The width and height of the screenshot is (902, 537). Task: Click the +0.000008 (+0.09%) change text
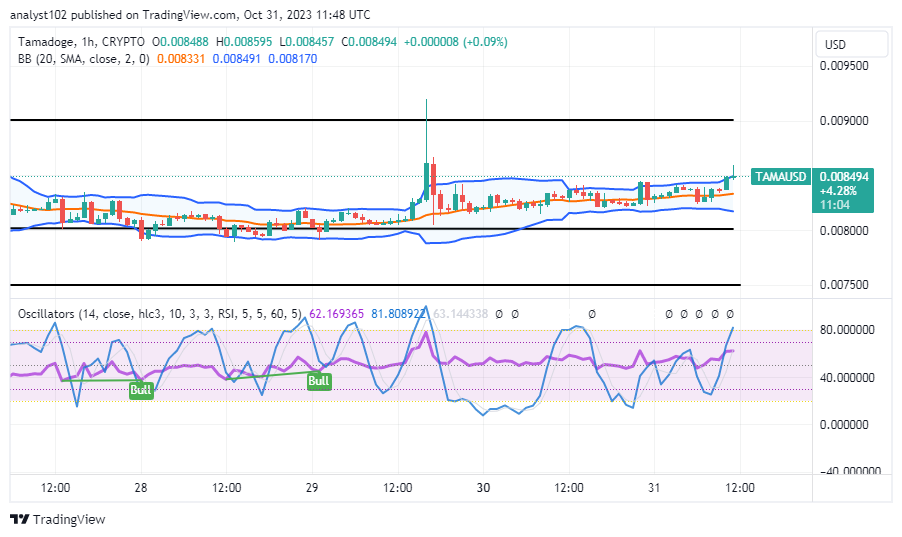(x=456, y=42)
